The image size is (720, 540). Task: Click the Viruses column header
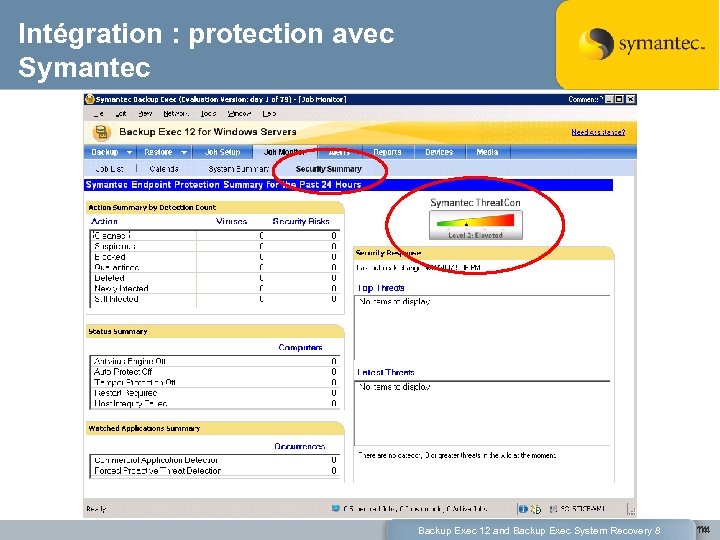pos(231,221)
